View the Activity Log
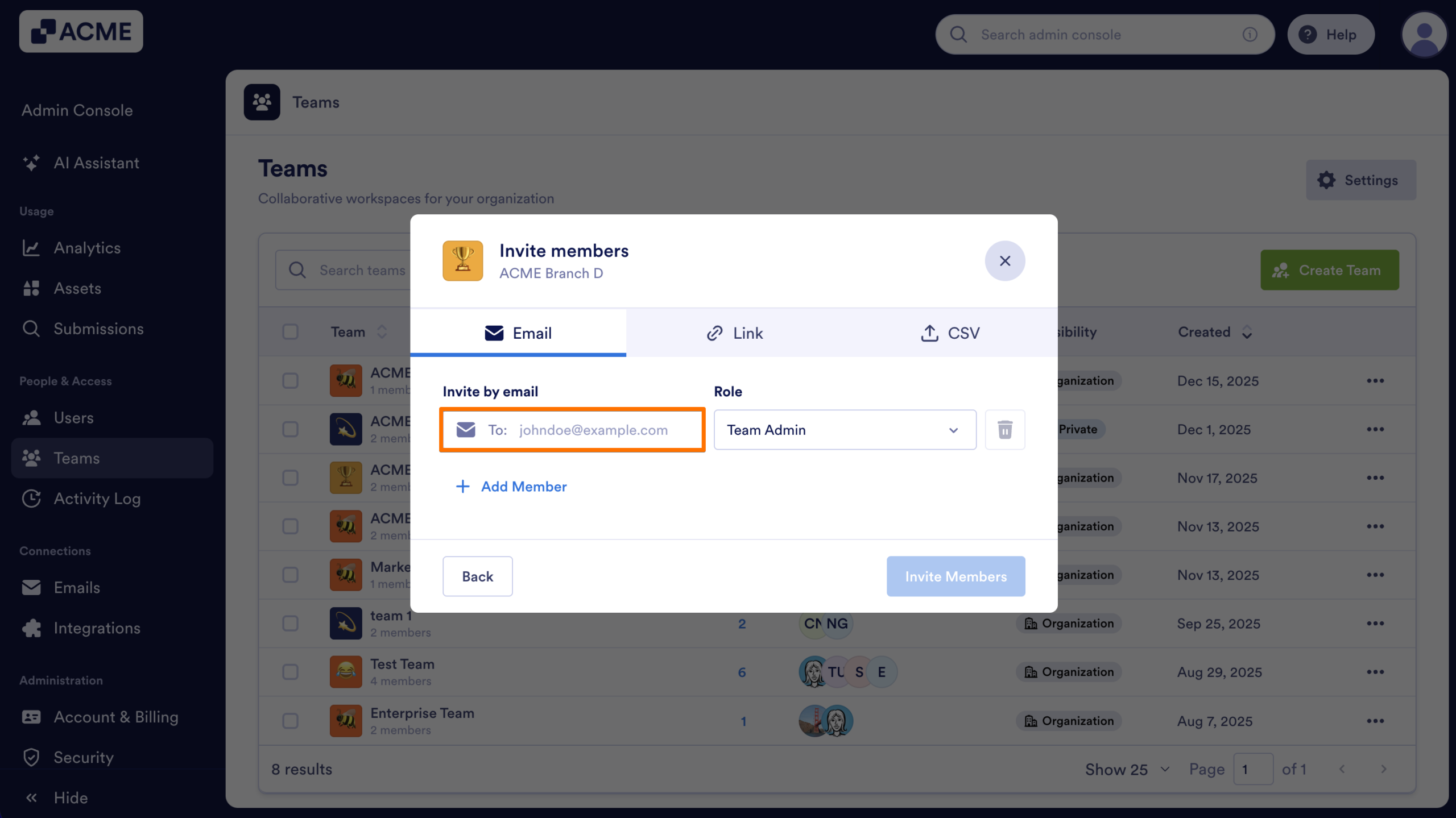Screen dimensions: 1456x818 click(x=97, y=499)
